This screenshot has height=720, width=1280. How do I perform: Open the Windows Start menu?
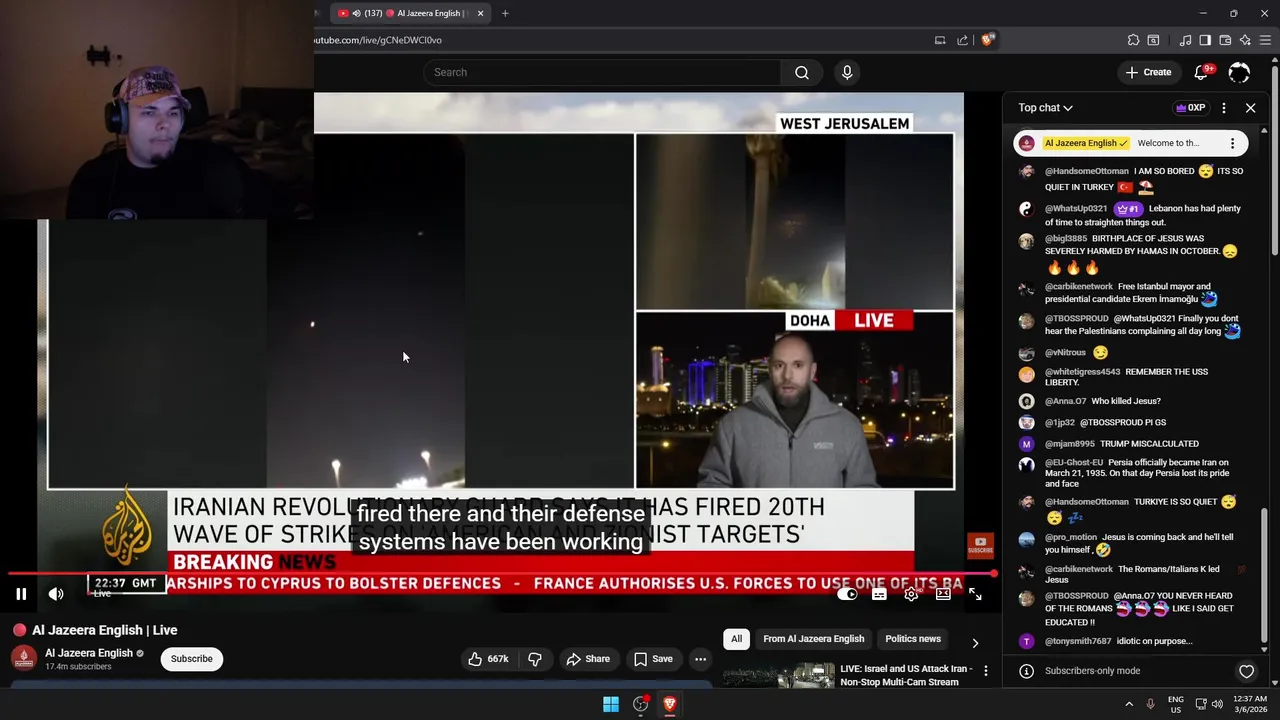point(611,704)
